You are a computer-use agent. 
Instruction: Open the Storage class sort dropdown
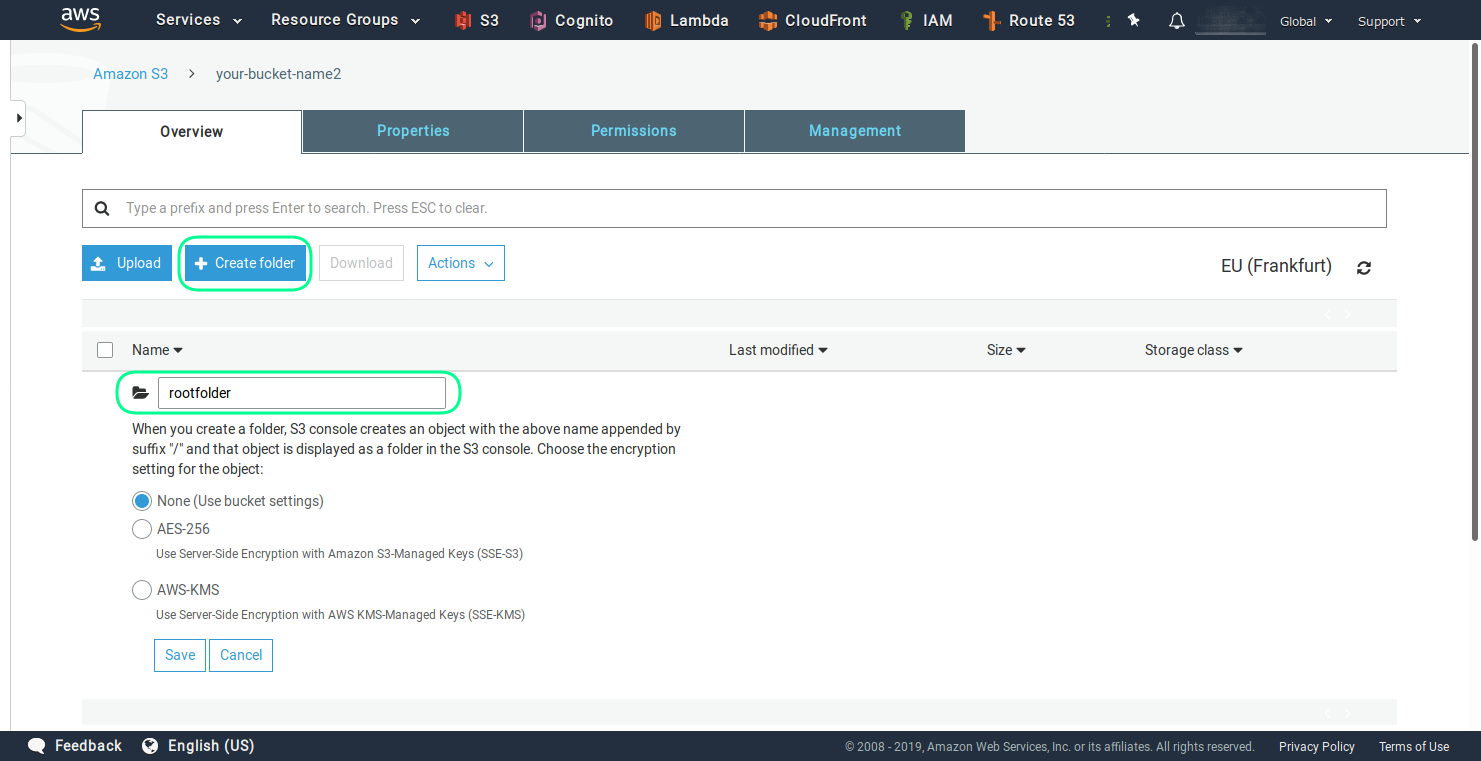1193,350
